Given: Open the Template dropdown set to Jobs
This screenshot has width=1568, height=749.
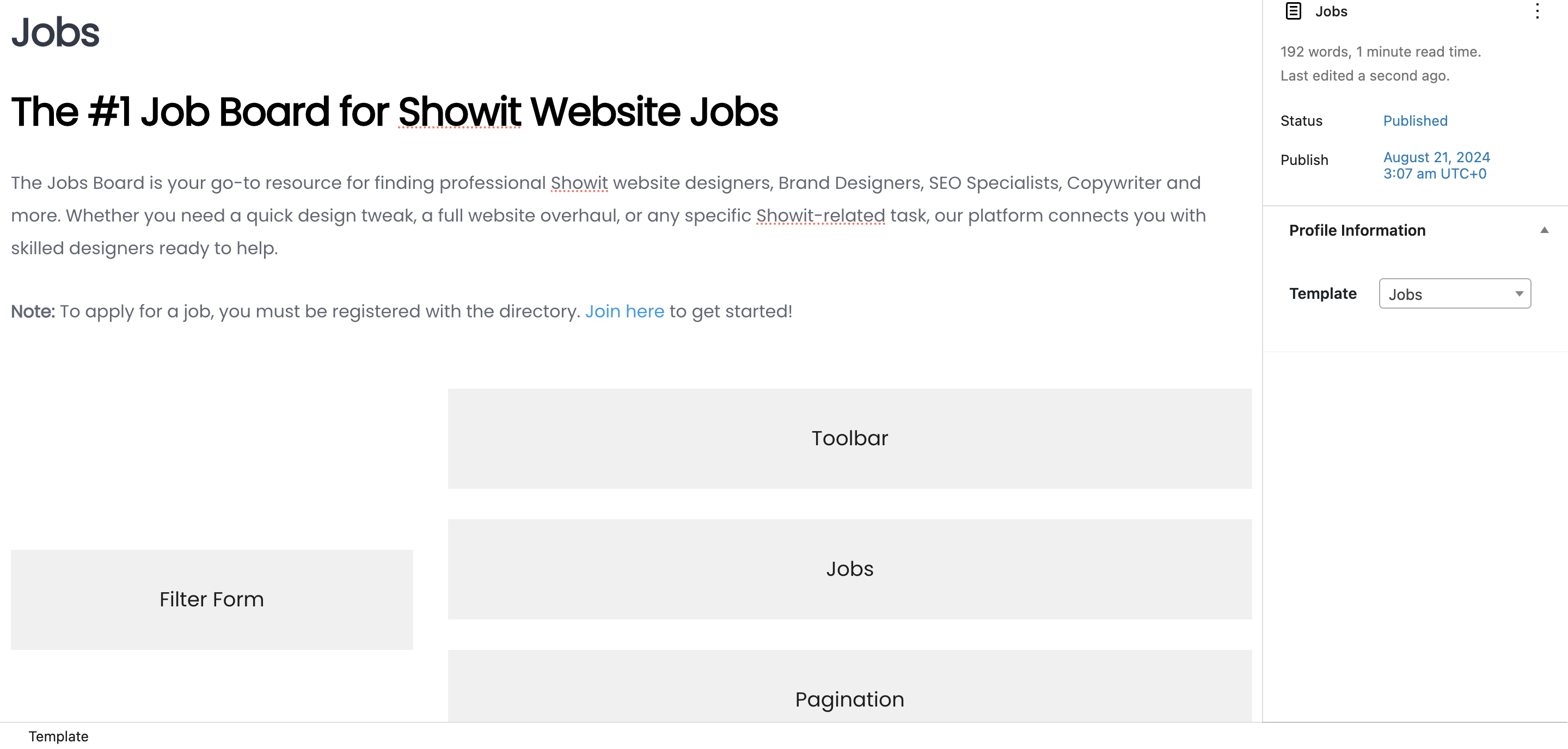Looking at the screenshot, I should point(1454,294).
